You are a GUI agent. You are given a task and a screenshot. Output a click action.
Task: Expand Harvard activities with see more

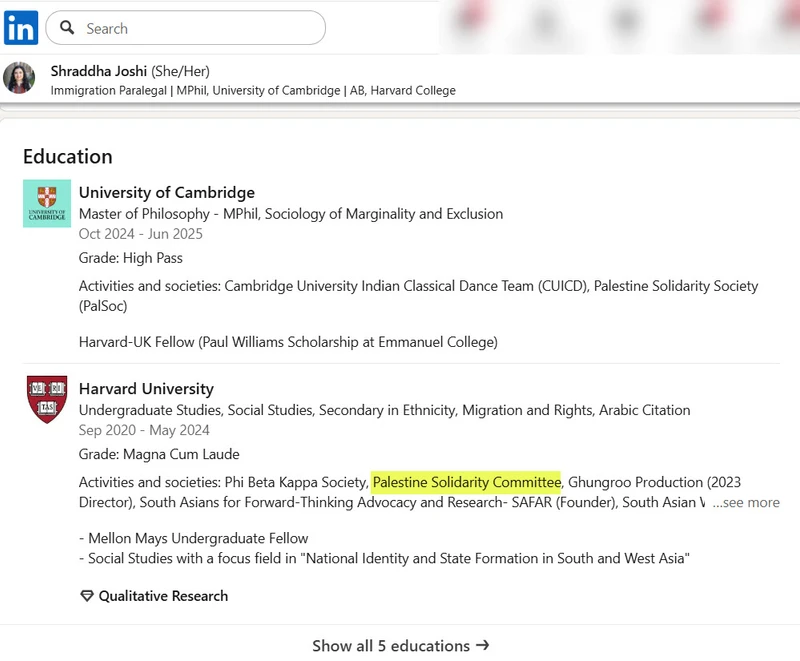pos(746,503)
